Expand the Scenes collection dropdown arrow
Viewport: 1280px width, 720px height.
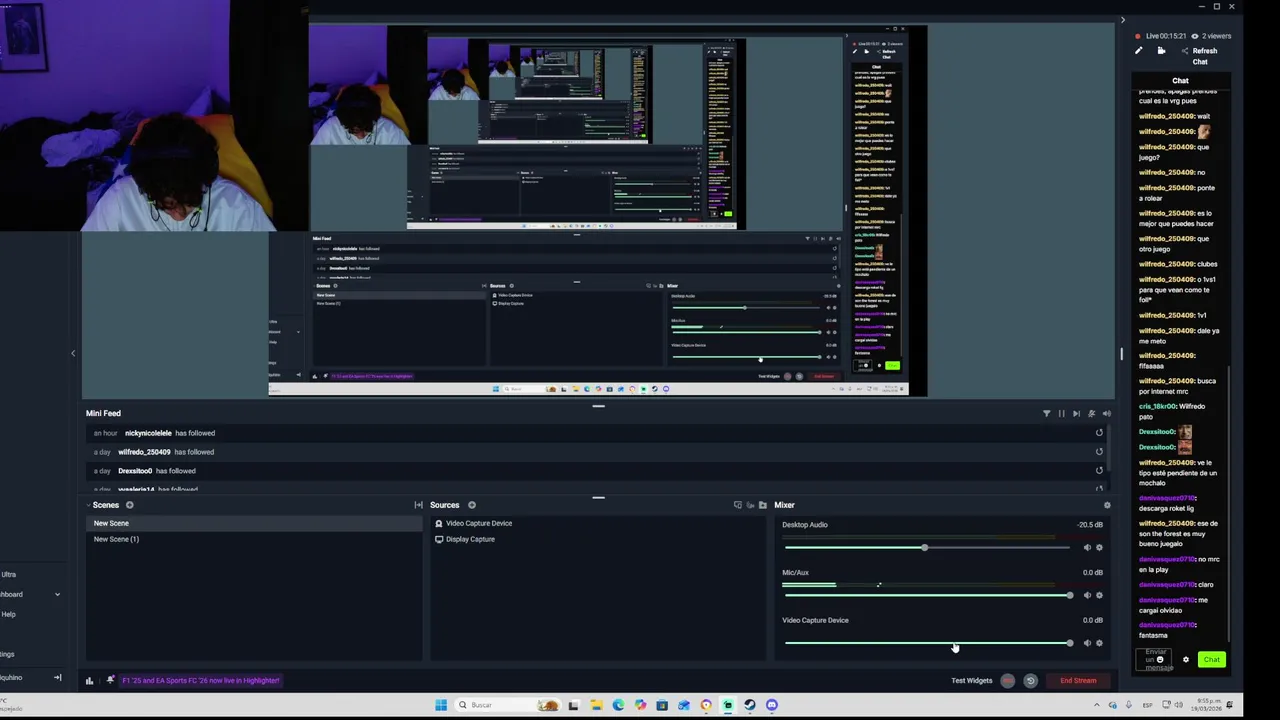point(88,505)
